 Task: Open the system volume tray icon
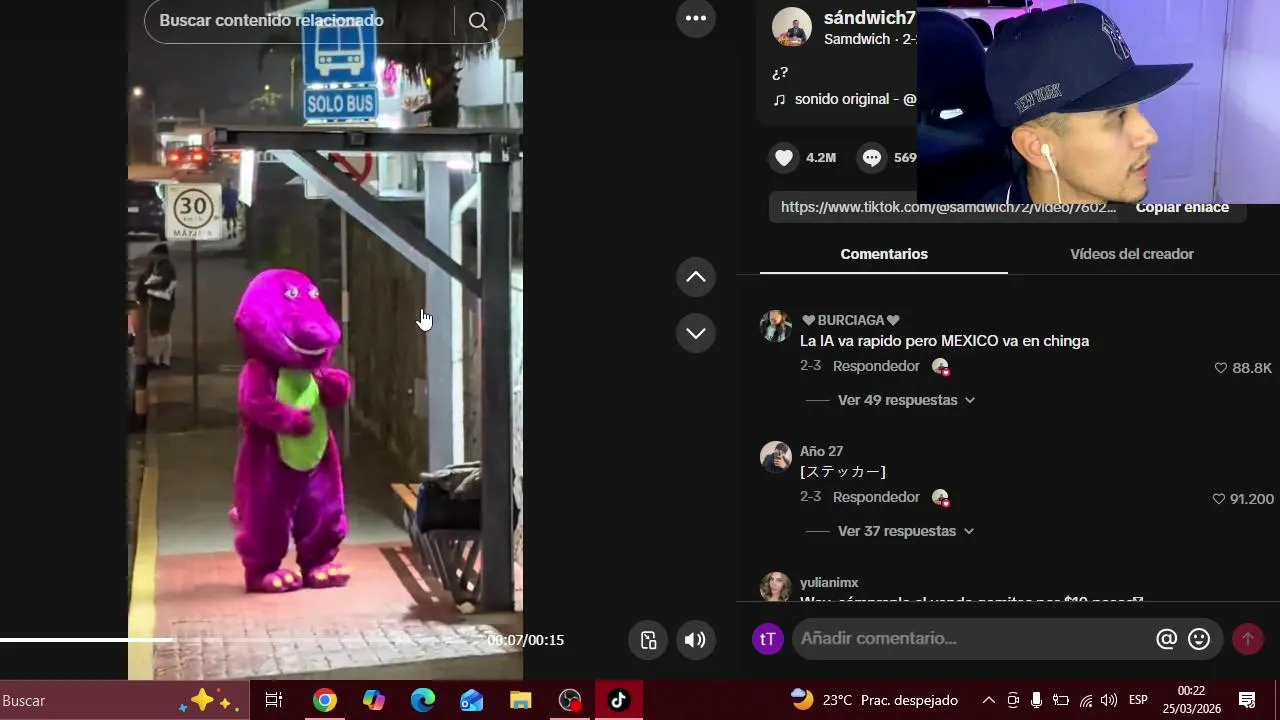[1109, 700]
